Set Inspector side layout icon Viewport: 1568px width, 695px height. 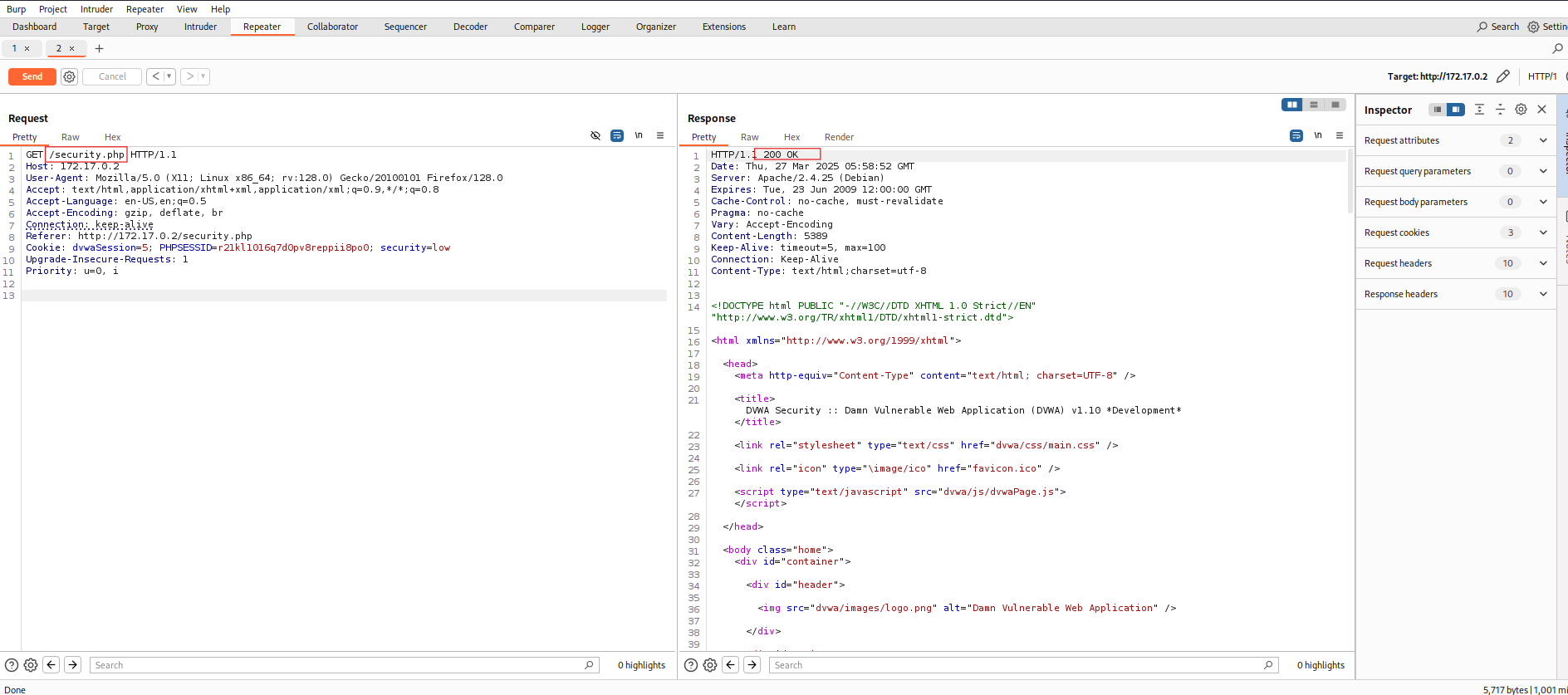point(1456,110)
